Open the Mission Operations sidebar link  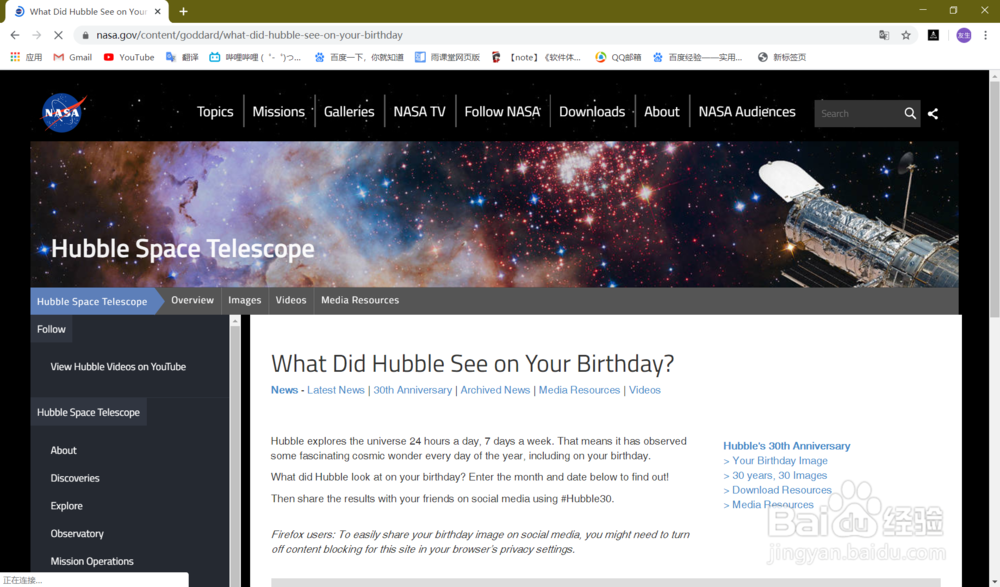(x=92, y=561)
